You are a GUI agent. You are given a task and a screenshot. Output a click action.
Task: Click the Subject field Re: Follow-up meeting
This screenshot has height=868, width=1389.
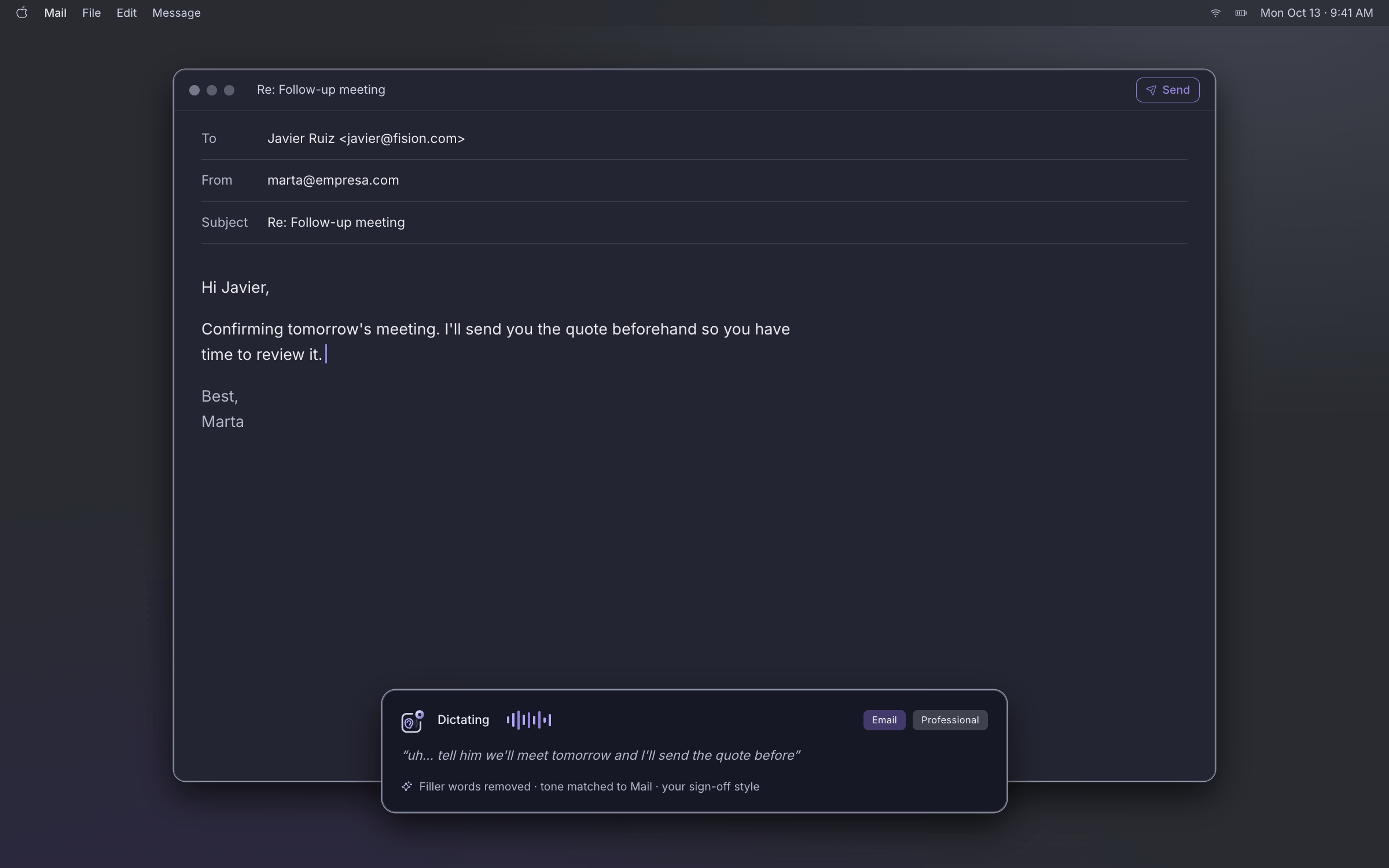tap(694, 222)
